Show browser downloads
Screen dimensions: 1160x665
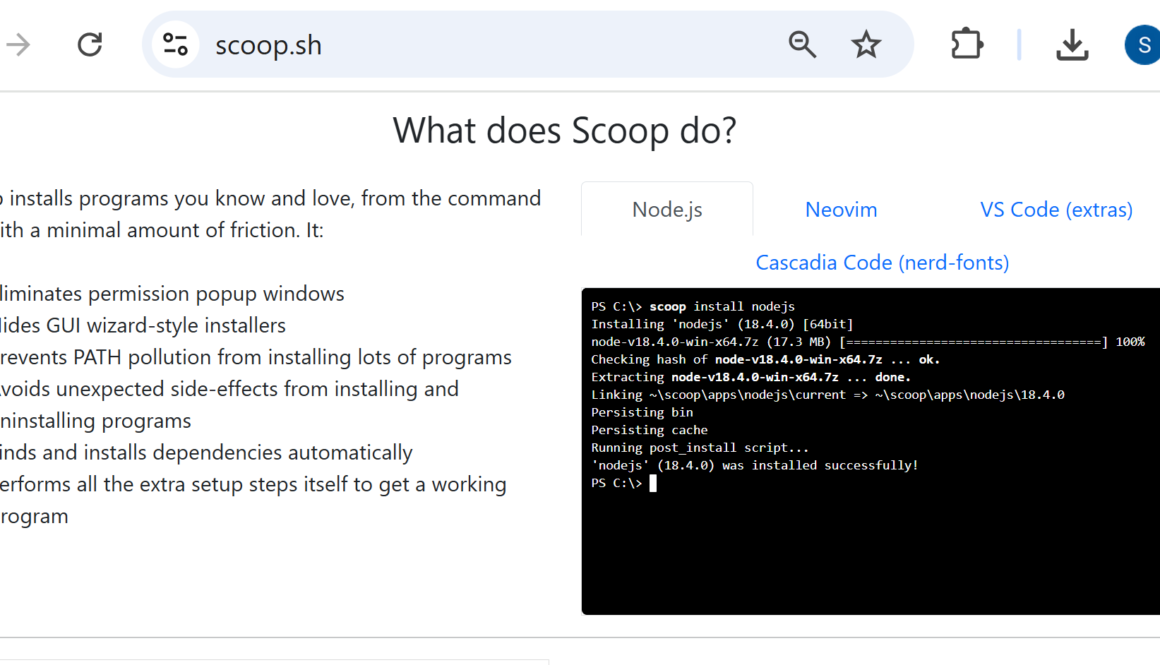[1072, 45]
